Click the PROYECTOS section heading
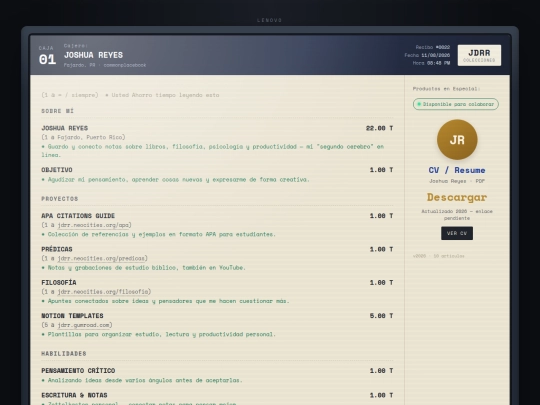The width and height of the screenshot is (540, 405). [x=60, y=199]
